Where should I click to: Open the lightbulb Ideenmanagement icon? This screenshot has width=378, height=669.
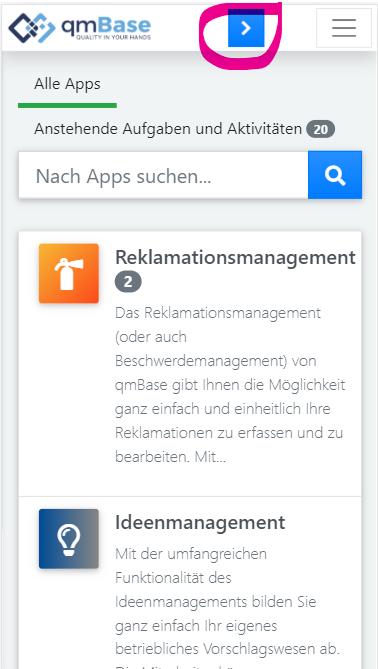[x=69, y=539]
